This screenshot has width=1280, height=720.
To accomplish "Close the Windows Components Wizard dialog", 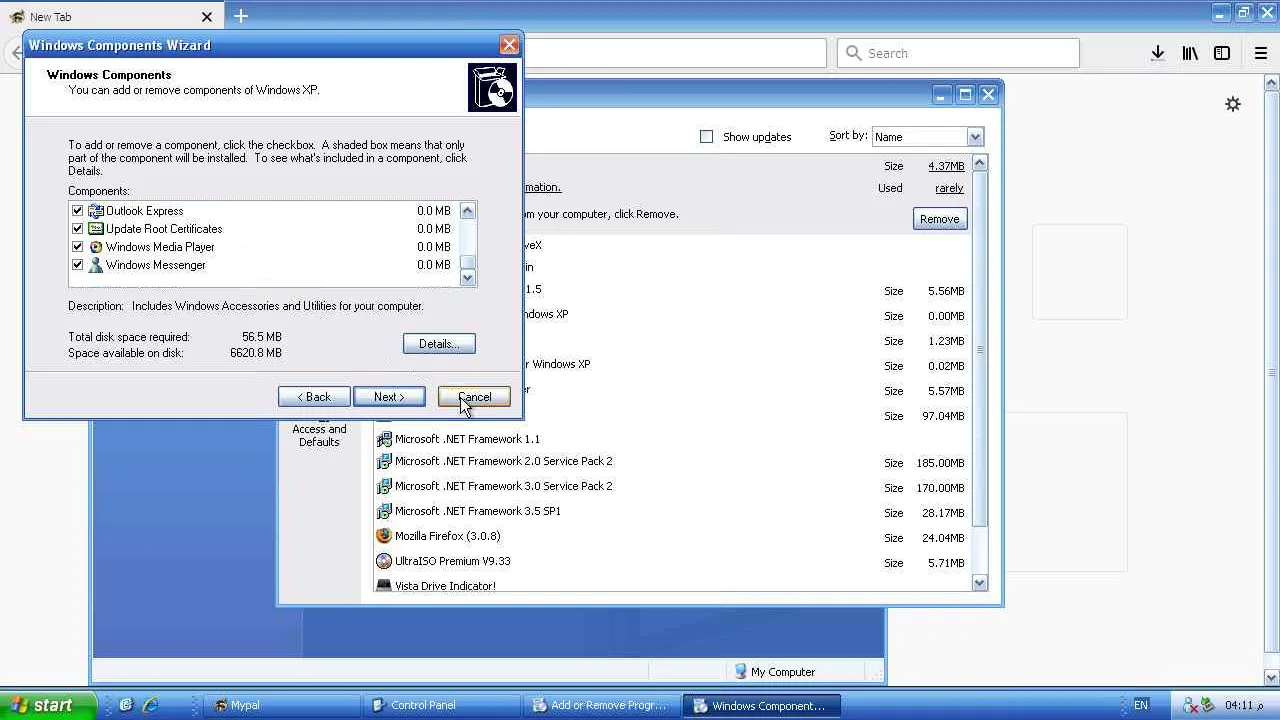I will tap(509, 45).
